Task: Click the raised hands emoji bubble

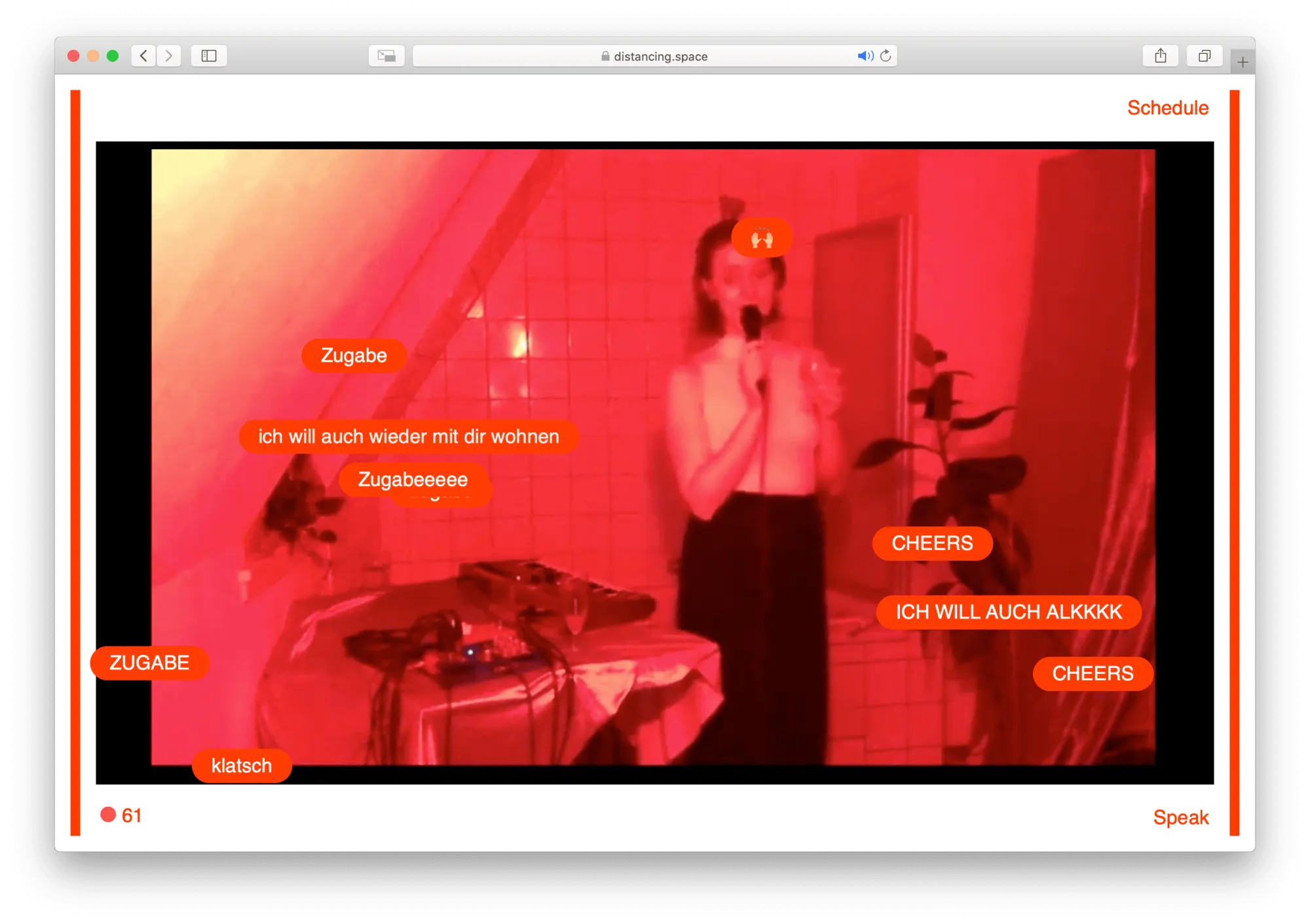Action: [x=762, y=238]
